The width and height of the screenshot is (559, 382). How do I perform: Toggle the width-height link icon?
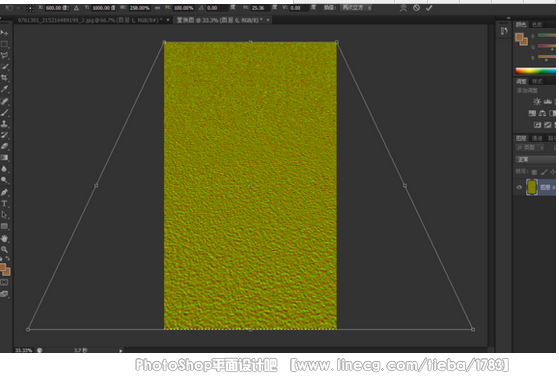157,8
